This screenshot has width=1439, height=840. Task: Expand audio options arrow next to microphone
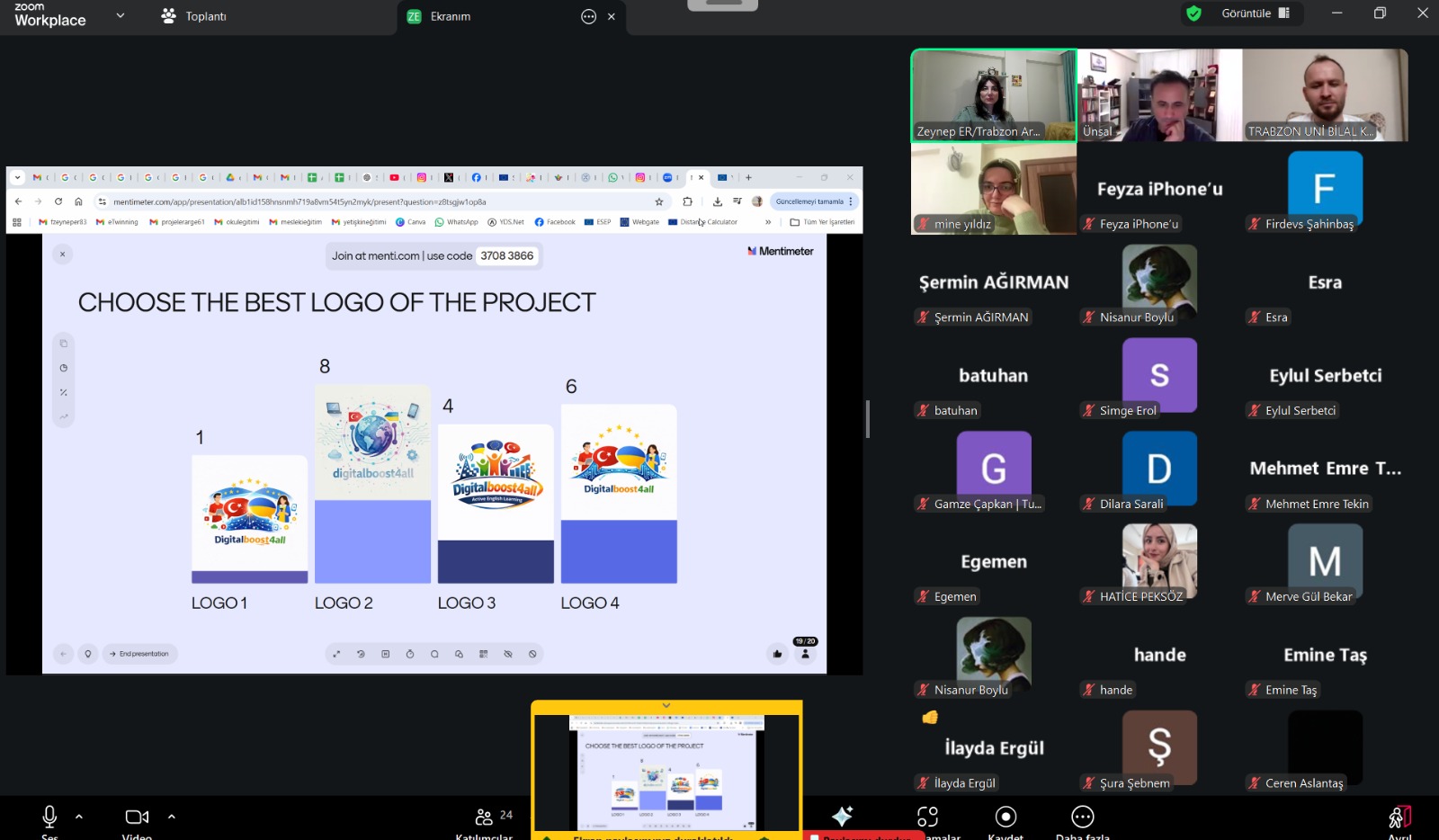point(79,817)
